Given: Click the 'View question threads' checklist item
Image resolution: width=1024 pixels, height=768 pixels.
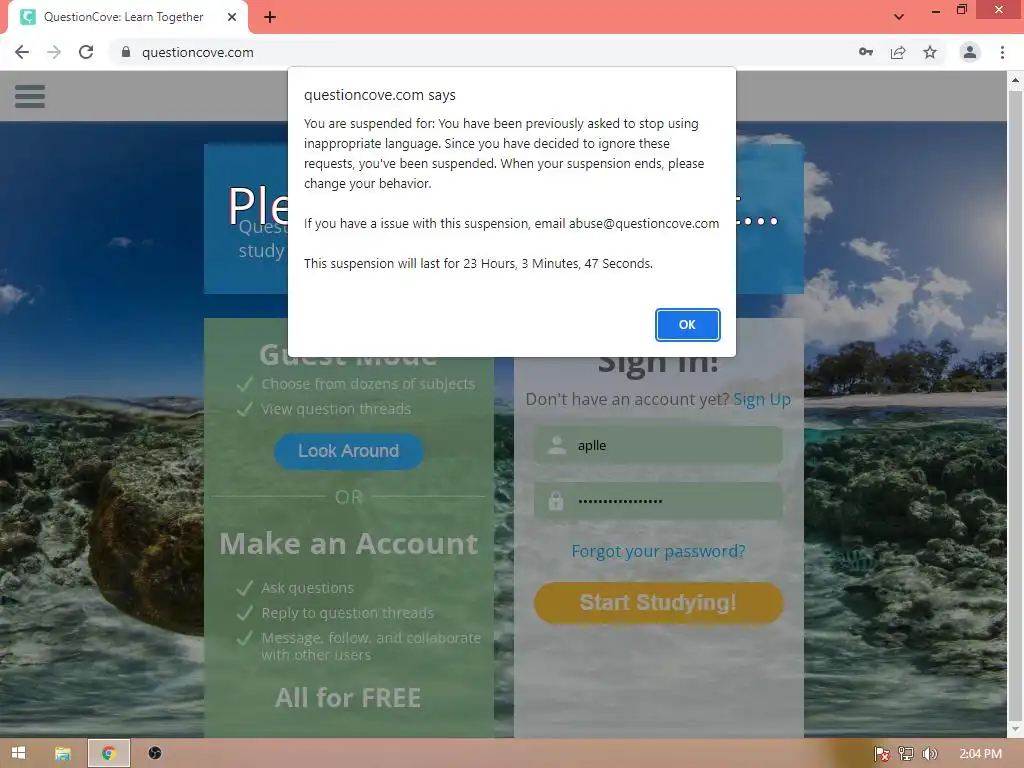Looking at the screenshot, I should (336, 409).
